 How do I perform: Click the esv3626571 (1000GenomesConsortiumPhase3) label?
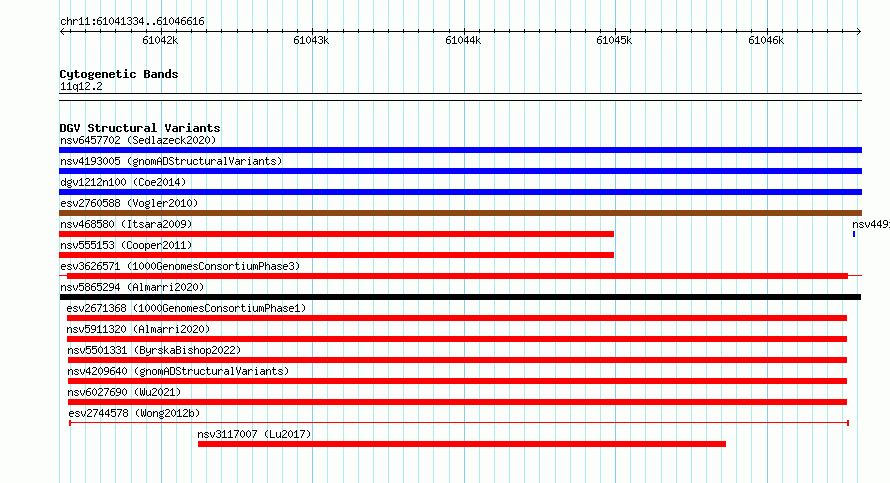[180, 266]
